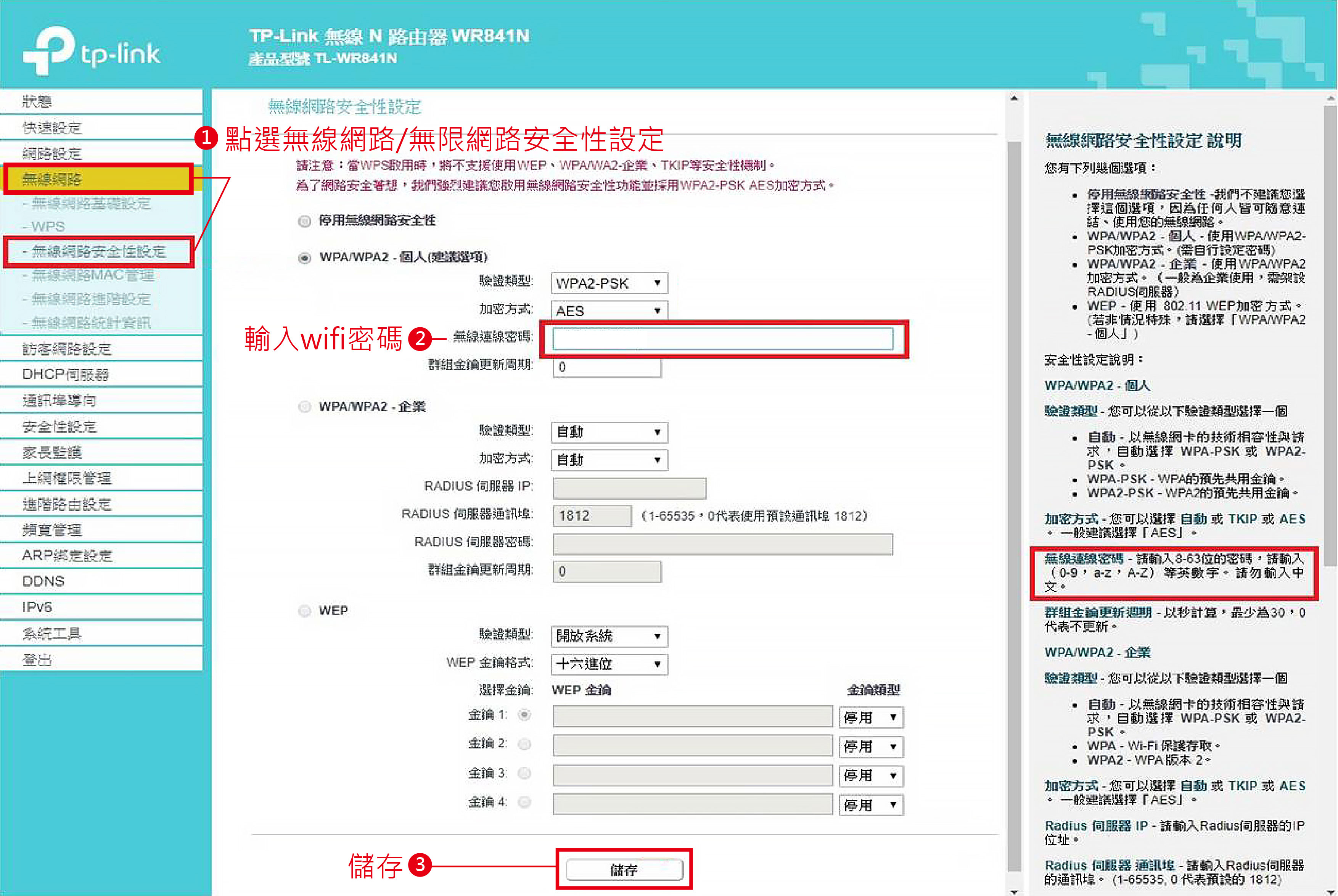Click the 儲存 save button

(x=624, y=870)
